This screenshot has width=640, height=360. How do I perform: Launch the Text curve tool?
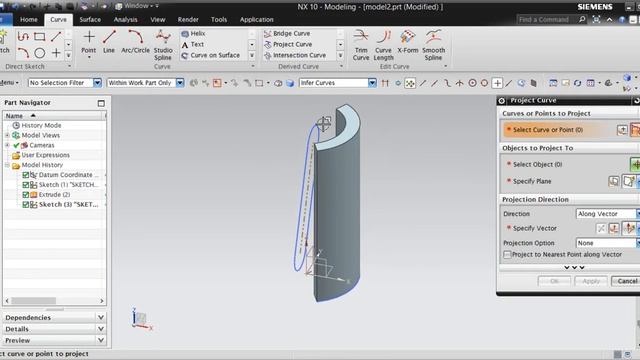[193, 44]
